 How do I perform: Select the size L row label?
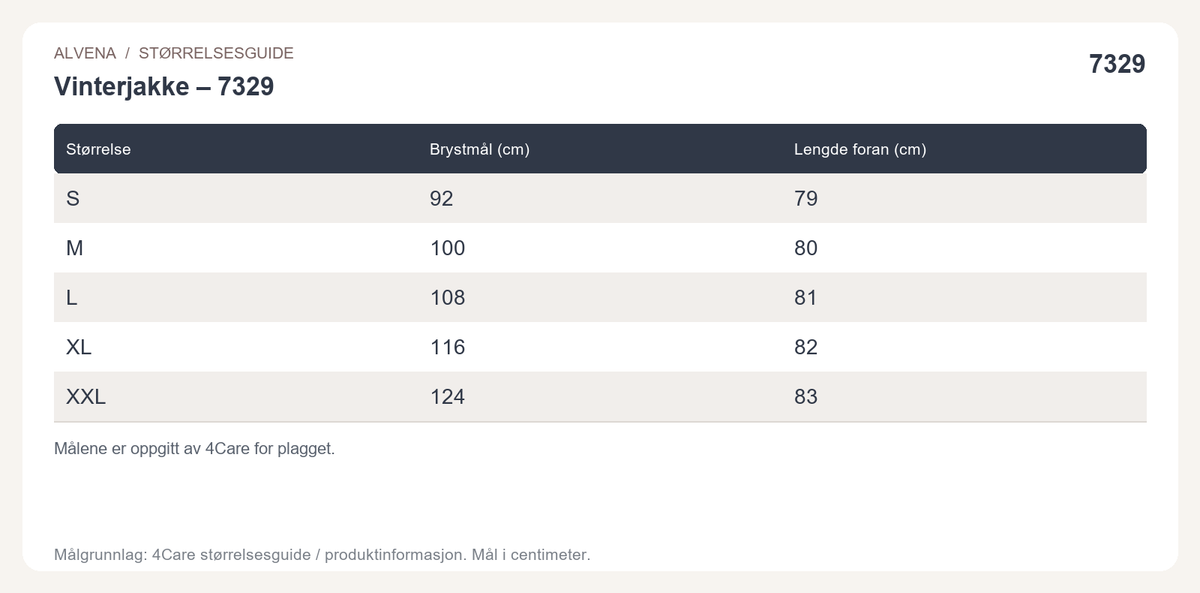point(71,297)
